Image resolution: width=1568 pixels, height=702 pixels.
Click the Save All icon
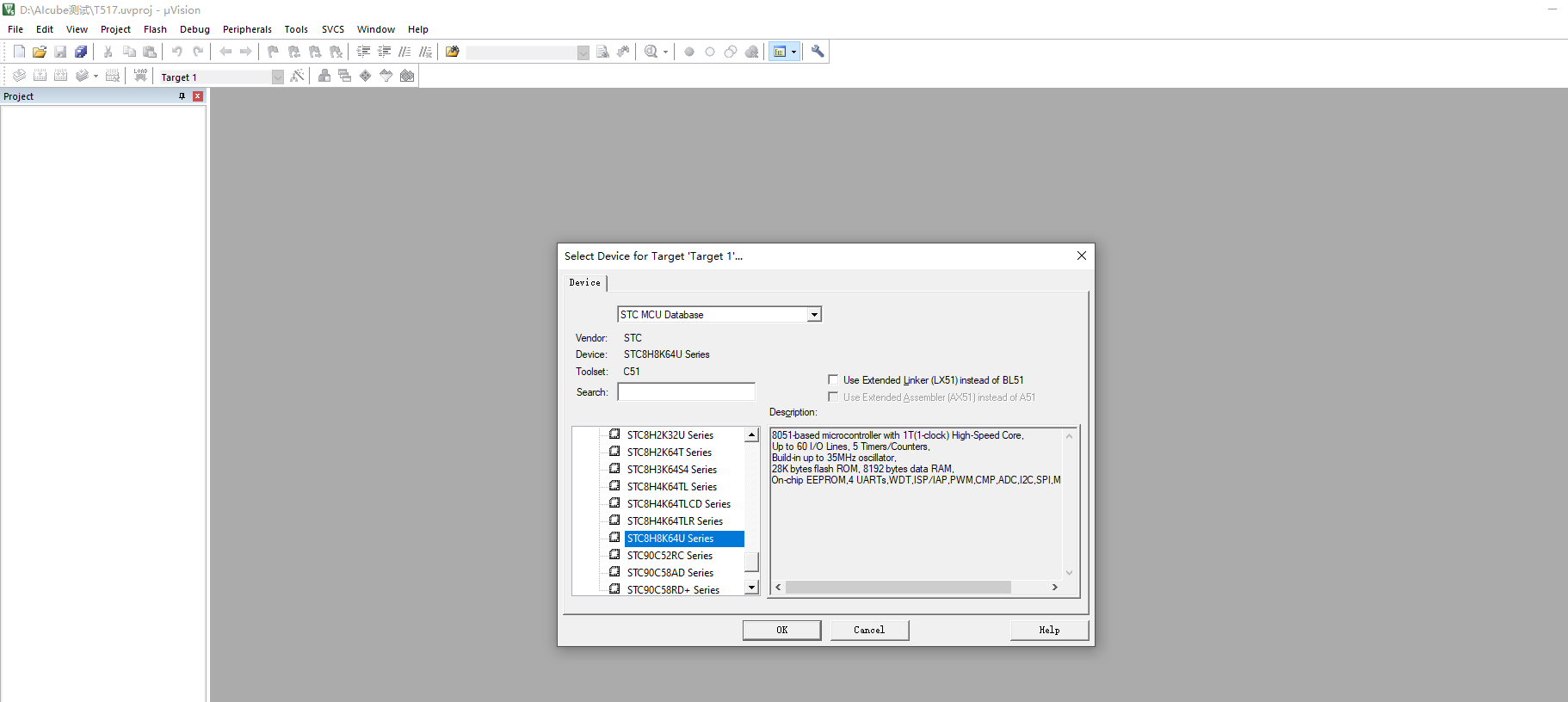coord(81,52)
